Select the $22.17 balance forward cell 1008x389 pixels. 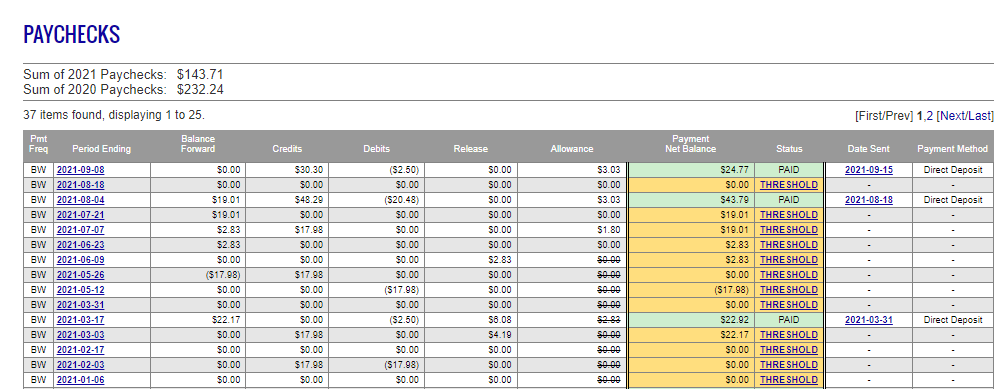198,320
